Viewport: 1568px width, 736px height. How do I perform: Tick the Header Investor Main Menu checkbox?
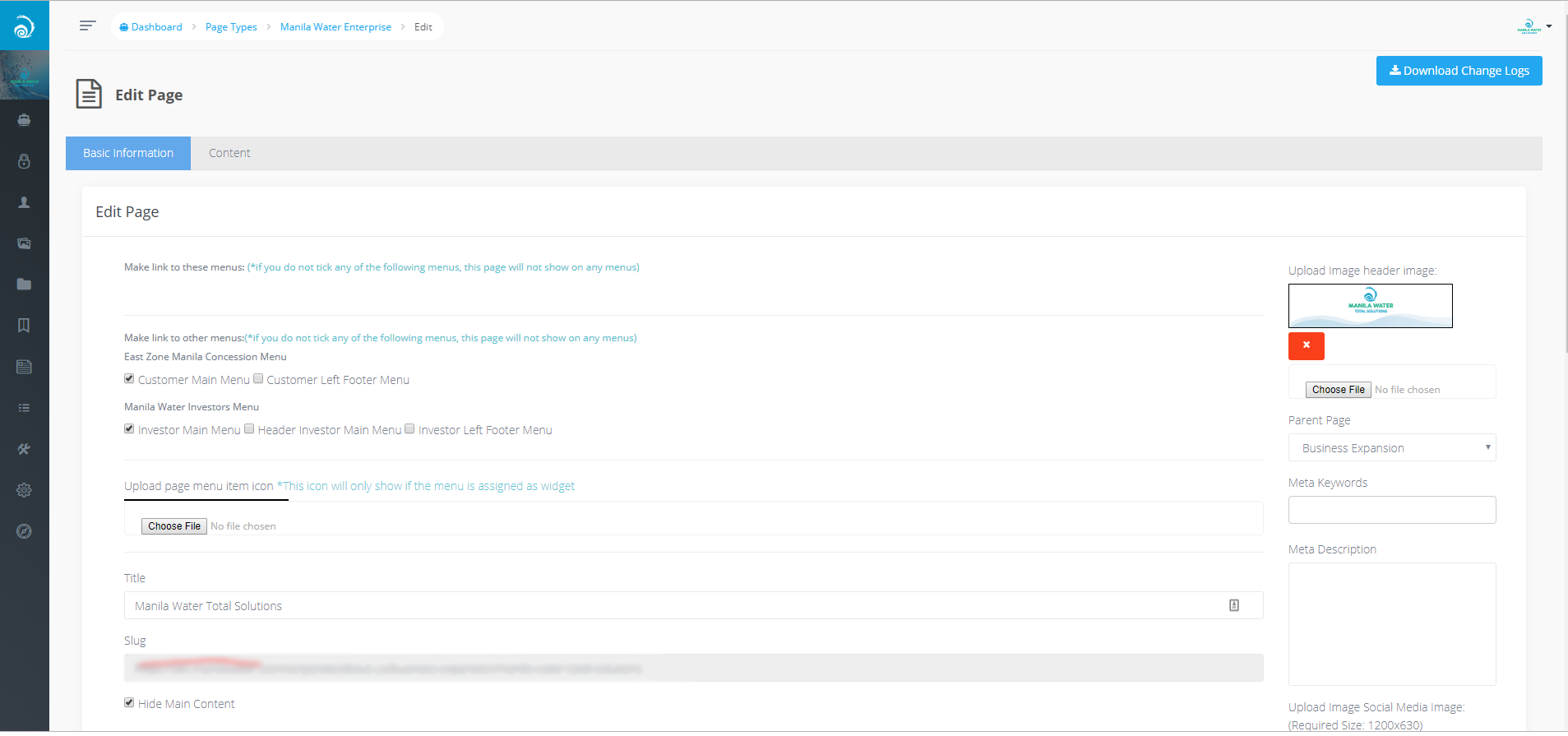[x=249, y=429]
